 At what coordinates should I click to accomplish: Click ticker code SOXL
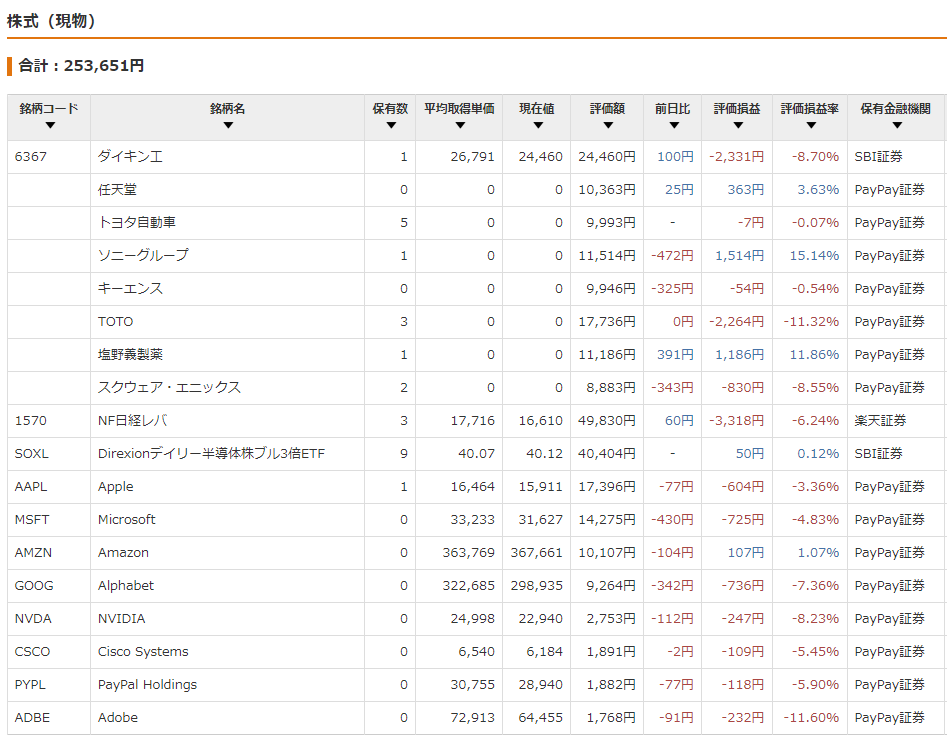click(31, 454)
